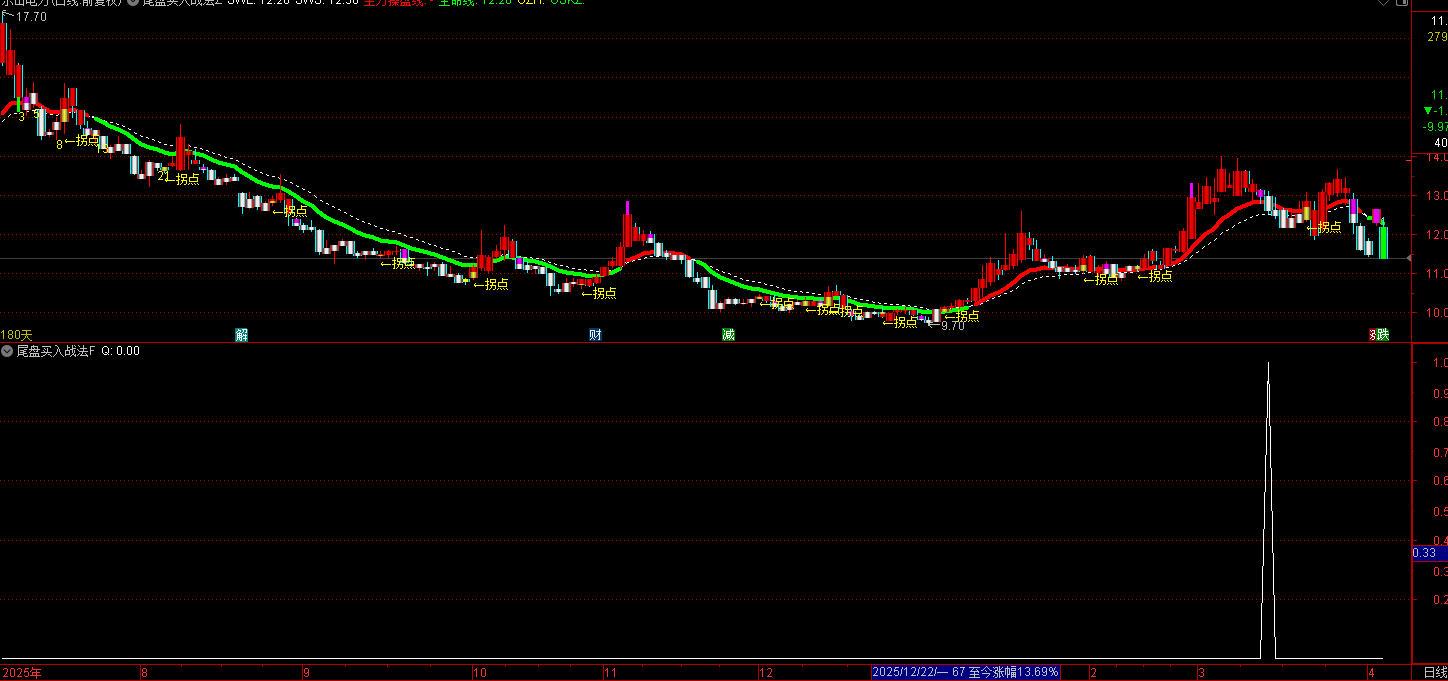
Task: Select the 180天 period label
Action: click(x=17, y=334)
